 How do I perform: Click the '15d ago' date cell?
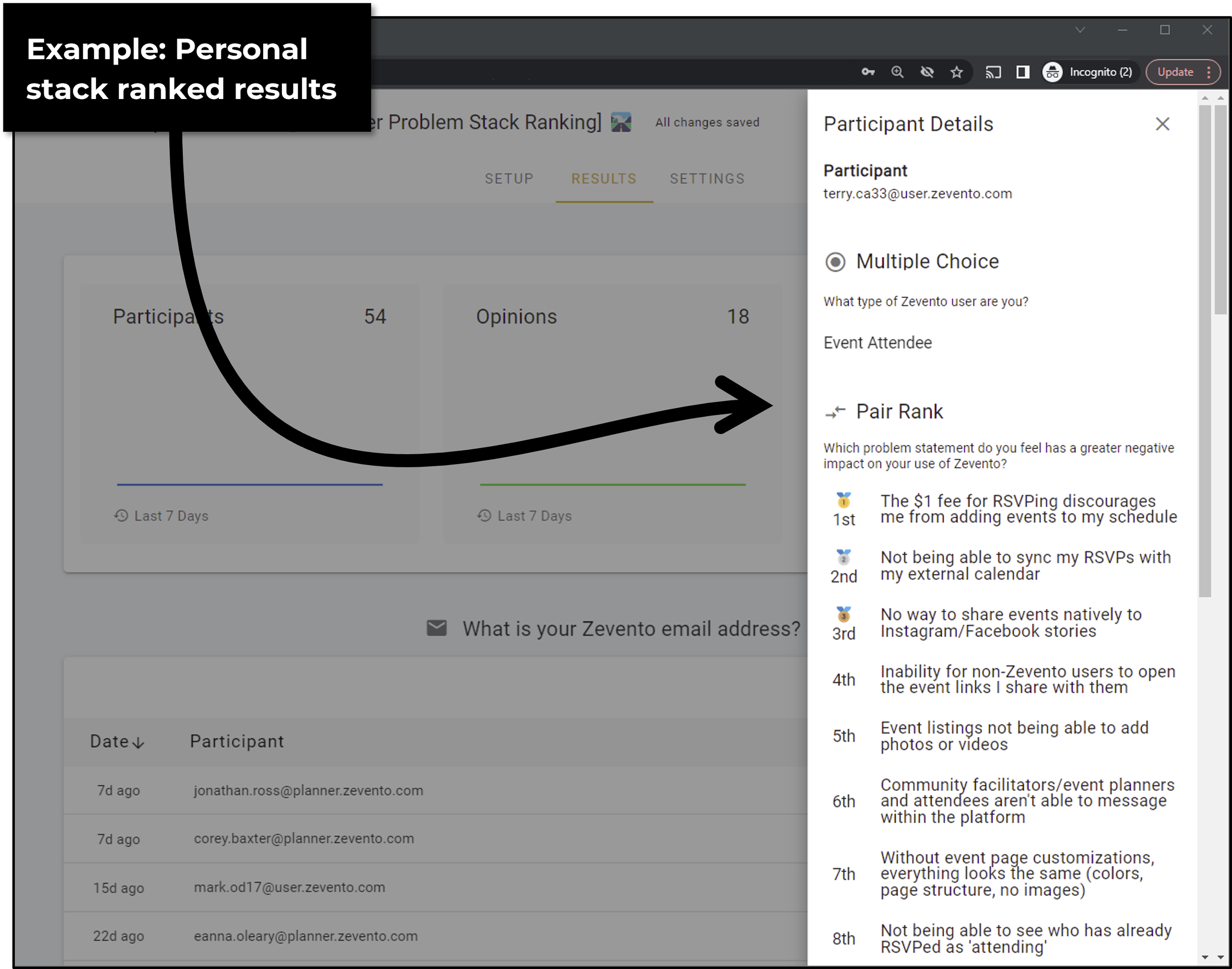click(118, 888)
